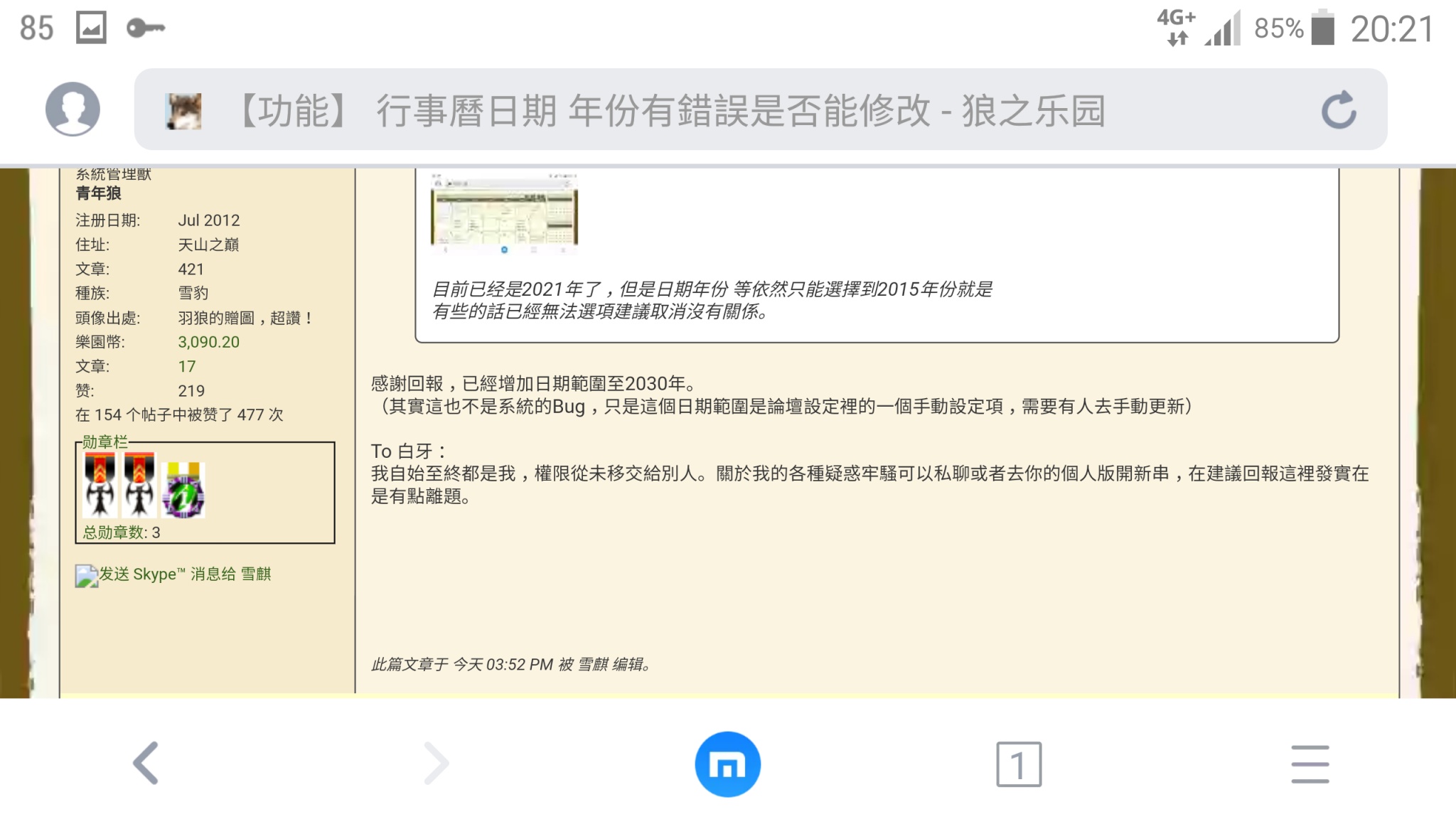Click the 3,090.20 樂園幣 value
The image size is (1456, 819).
208,342
